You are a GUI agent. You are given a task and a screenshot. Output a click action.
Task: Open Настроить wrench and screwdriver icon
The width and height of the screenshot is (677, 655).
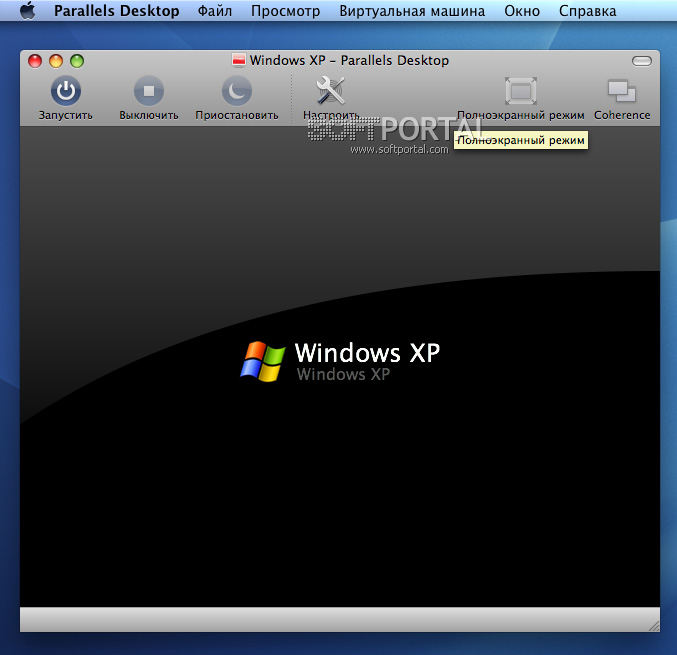(x=331, y=90)
